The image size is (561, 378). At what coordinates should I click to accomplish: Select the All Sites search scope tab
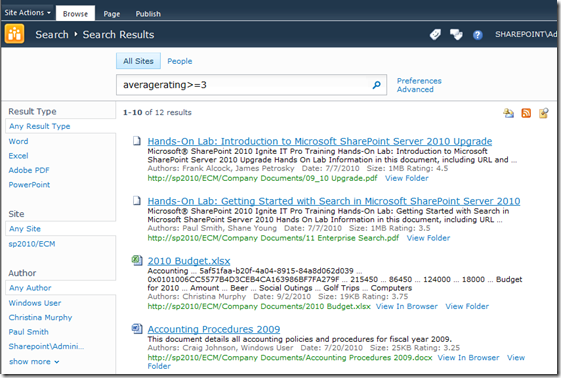(x=138, y=61)
